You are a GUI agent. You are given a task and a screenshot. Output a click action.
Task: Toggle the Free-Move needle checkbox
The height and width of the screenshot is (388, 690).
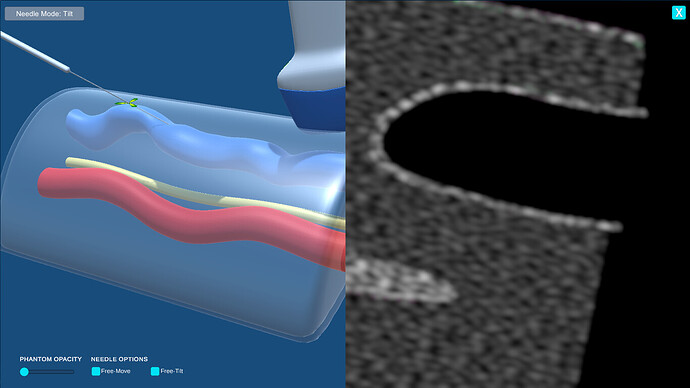pos(95,371)
